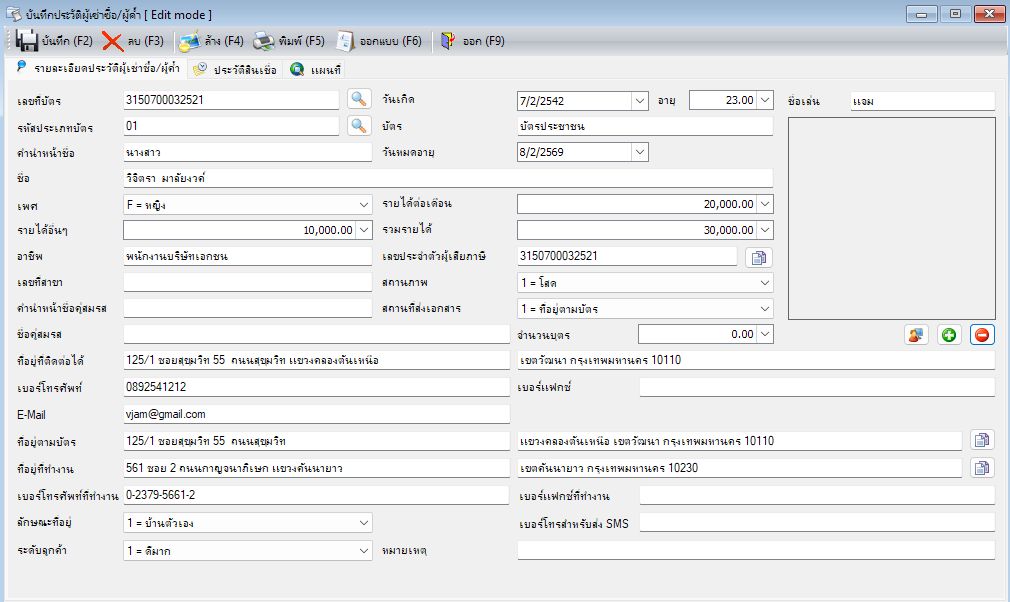Click the Print (F5) printer button

pos(289,41)
